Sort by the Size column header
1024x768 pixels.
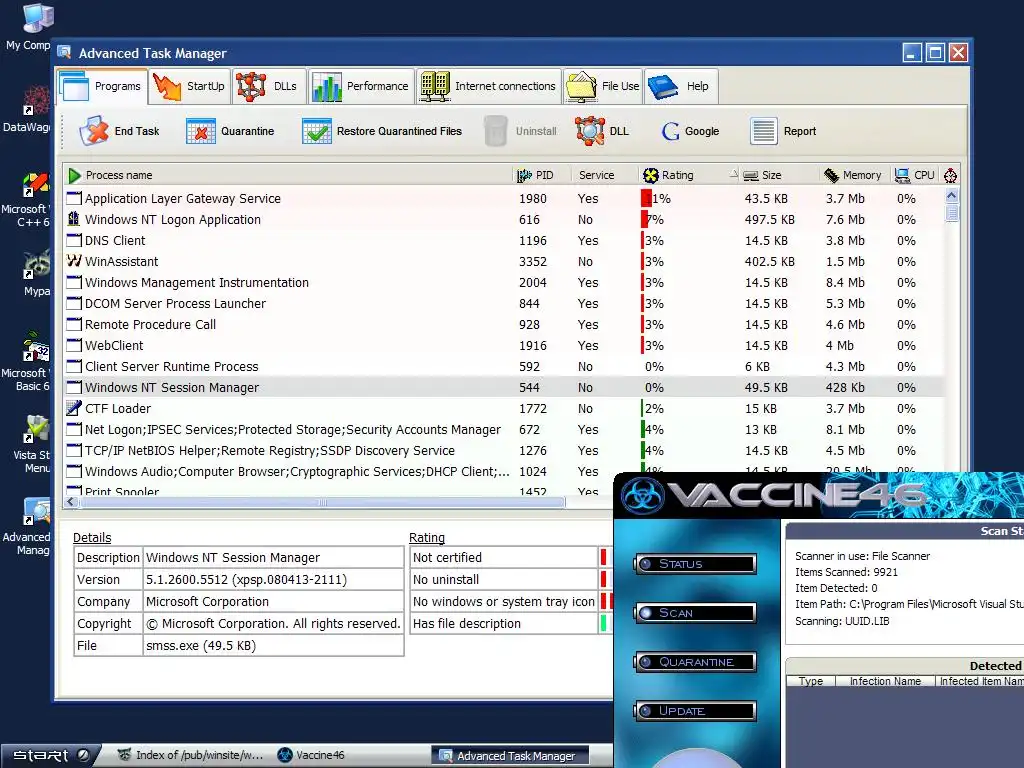780,175
